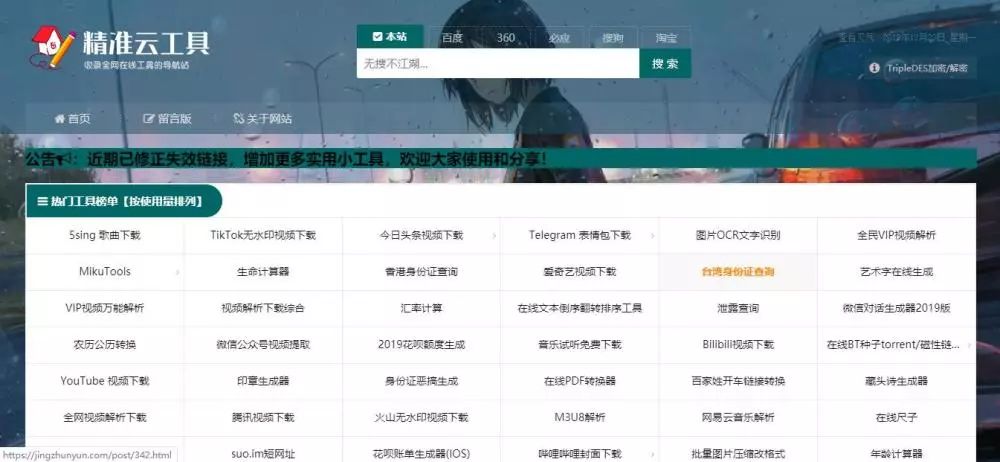1000x462 pixels.
Task: Open 香港身份证查询 tool
Action: tap(421, 272)
